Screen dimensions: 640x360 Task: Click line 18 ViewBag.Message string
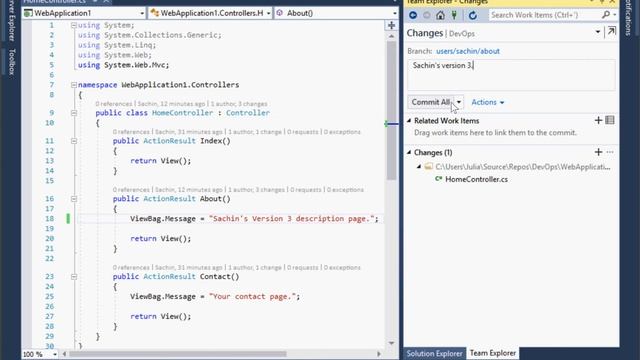click(x=292, y=219)
